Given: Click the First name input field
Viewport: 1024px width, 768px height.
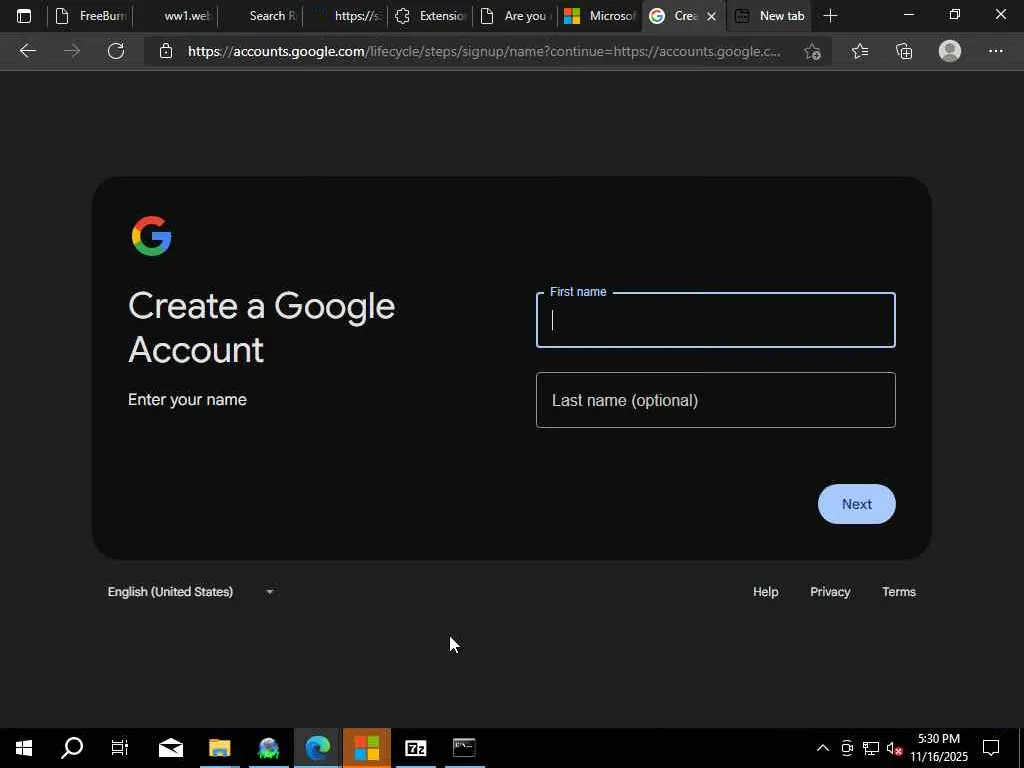Looking at the screenshot, I should 715,320.
